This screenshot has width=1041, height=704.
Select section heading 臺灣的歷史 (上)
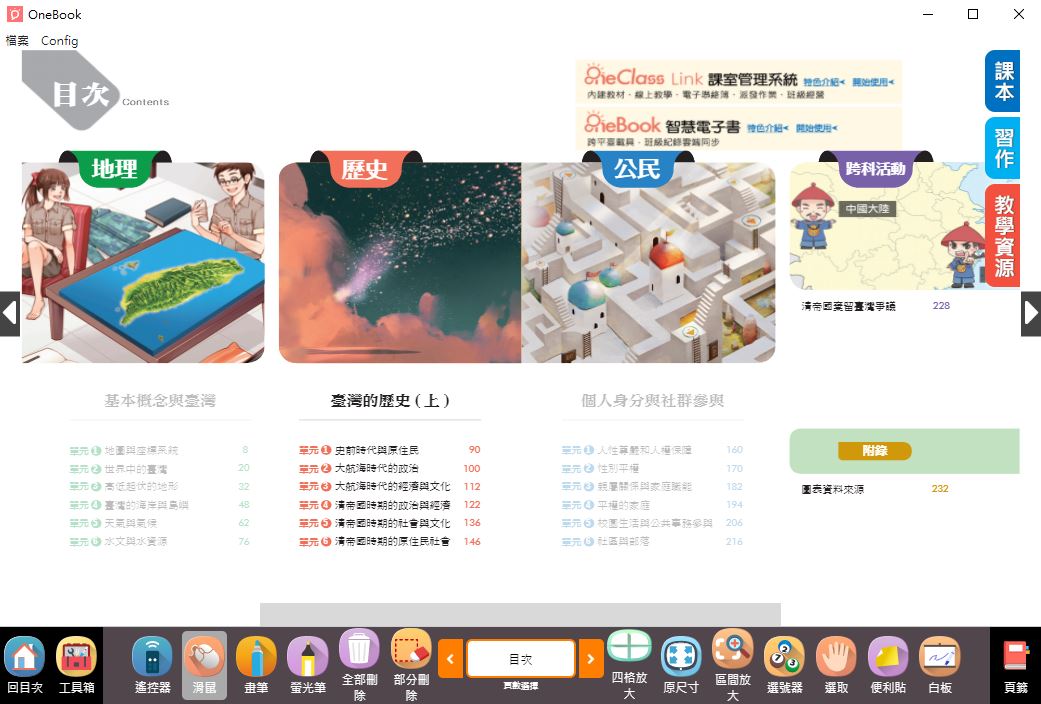(390, 400)
